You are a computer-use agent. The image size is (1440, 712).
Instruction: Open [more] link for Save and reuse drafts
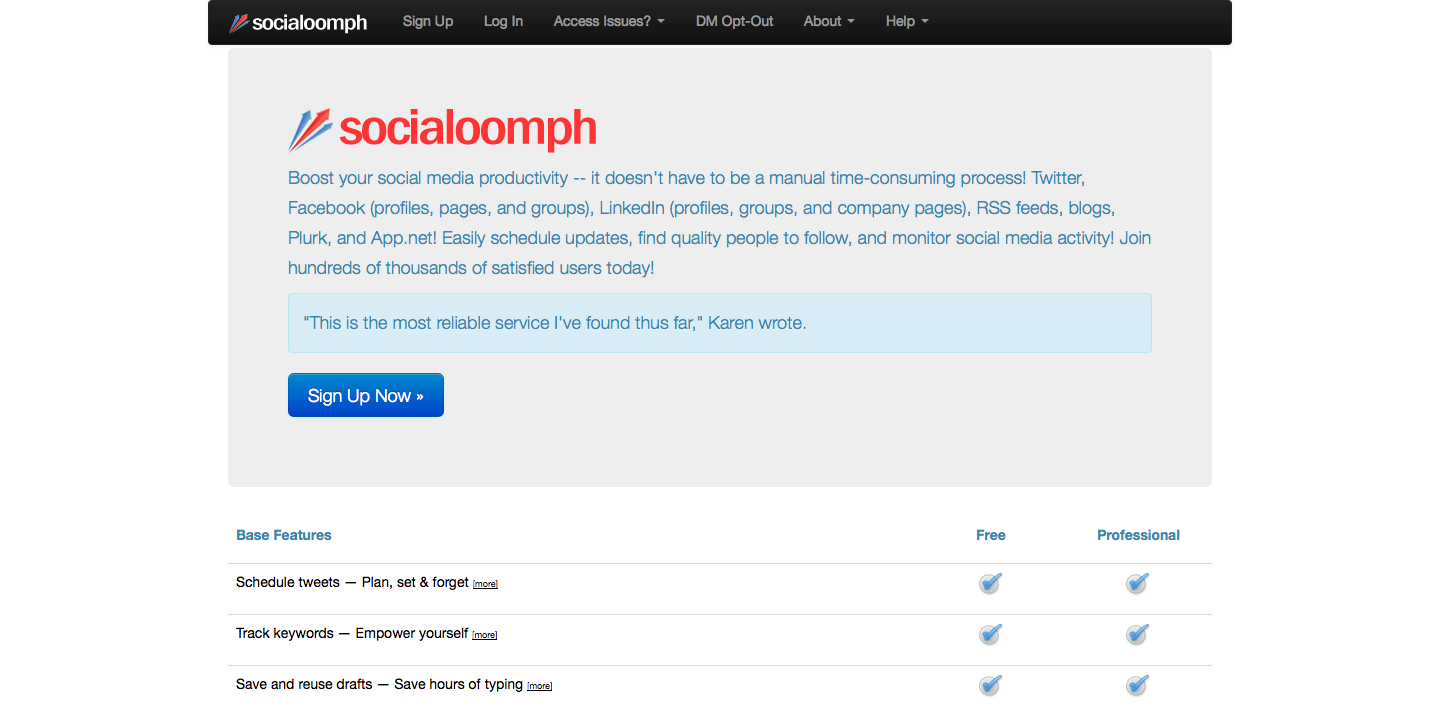tap(539, 686)
